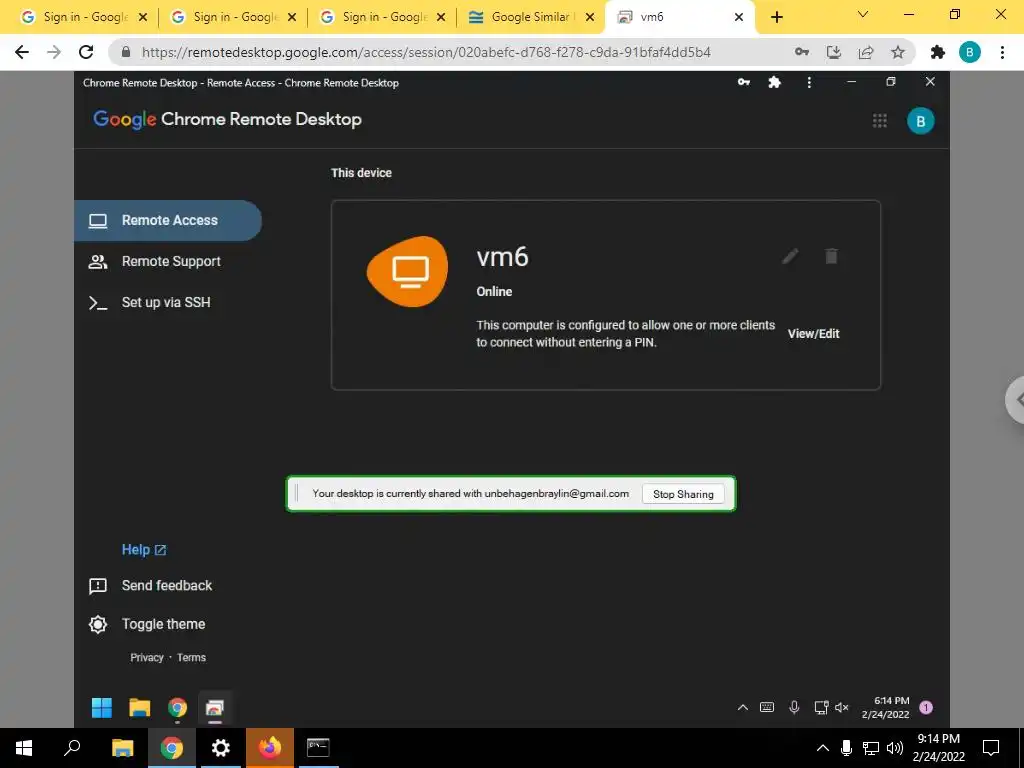Open Set up via SSH section

click(168, 302)
